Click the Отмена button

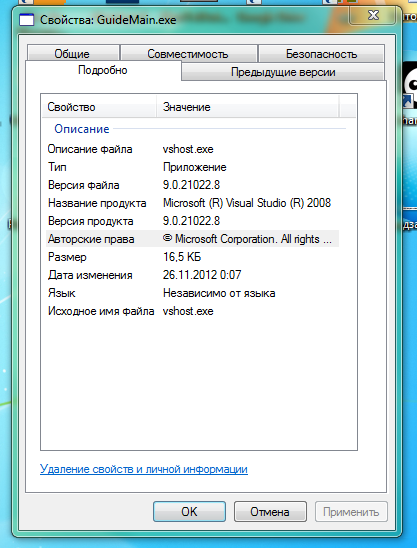[x=270, y=512]
